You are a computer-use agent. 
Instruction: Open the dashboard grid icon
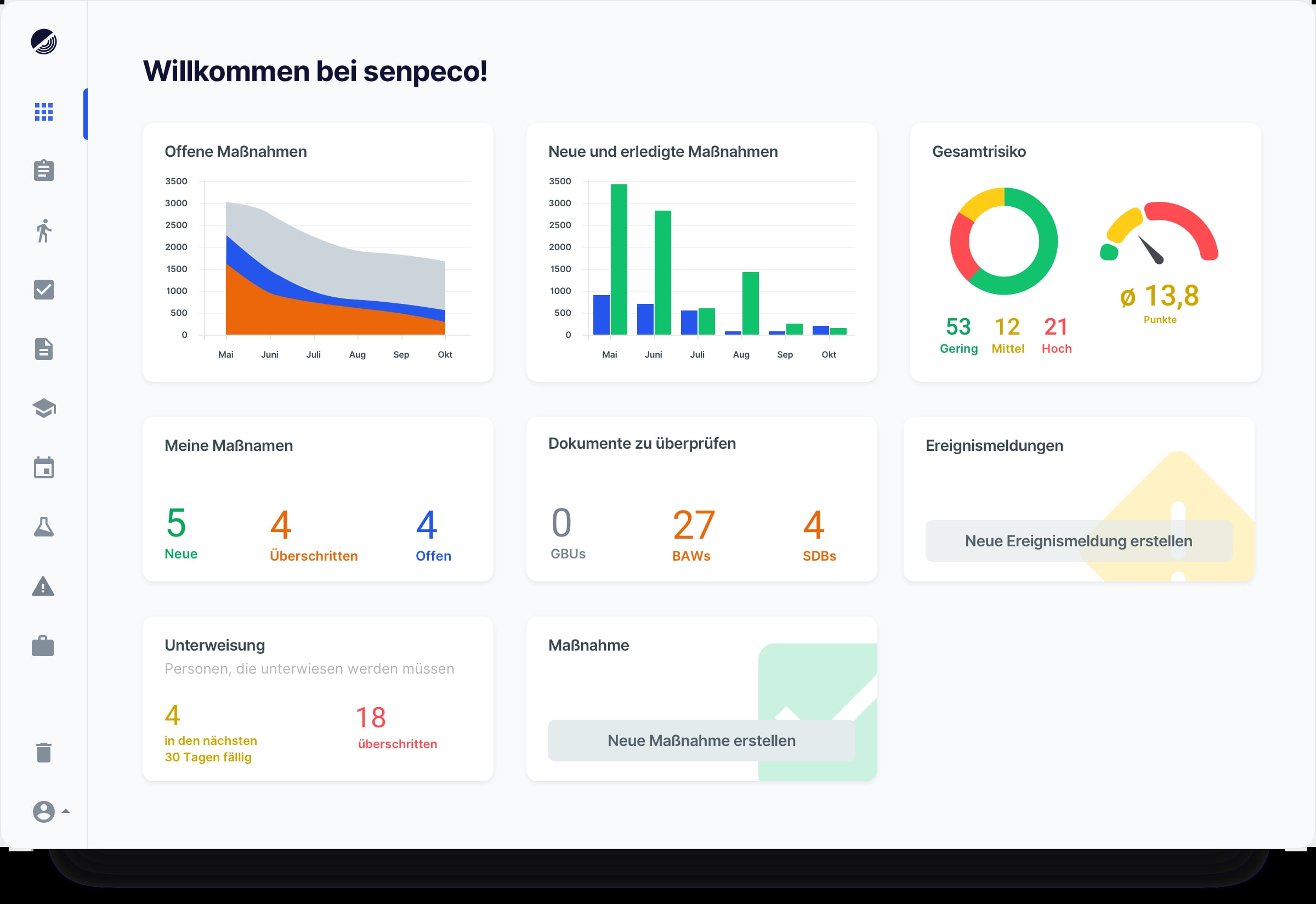click(x=44, y=112)
